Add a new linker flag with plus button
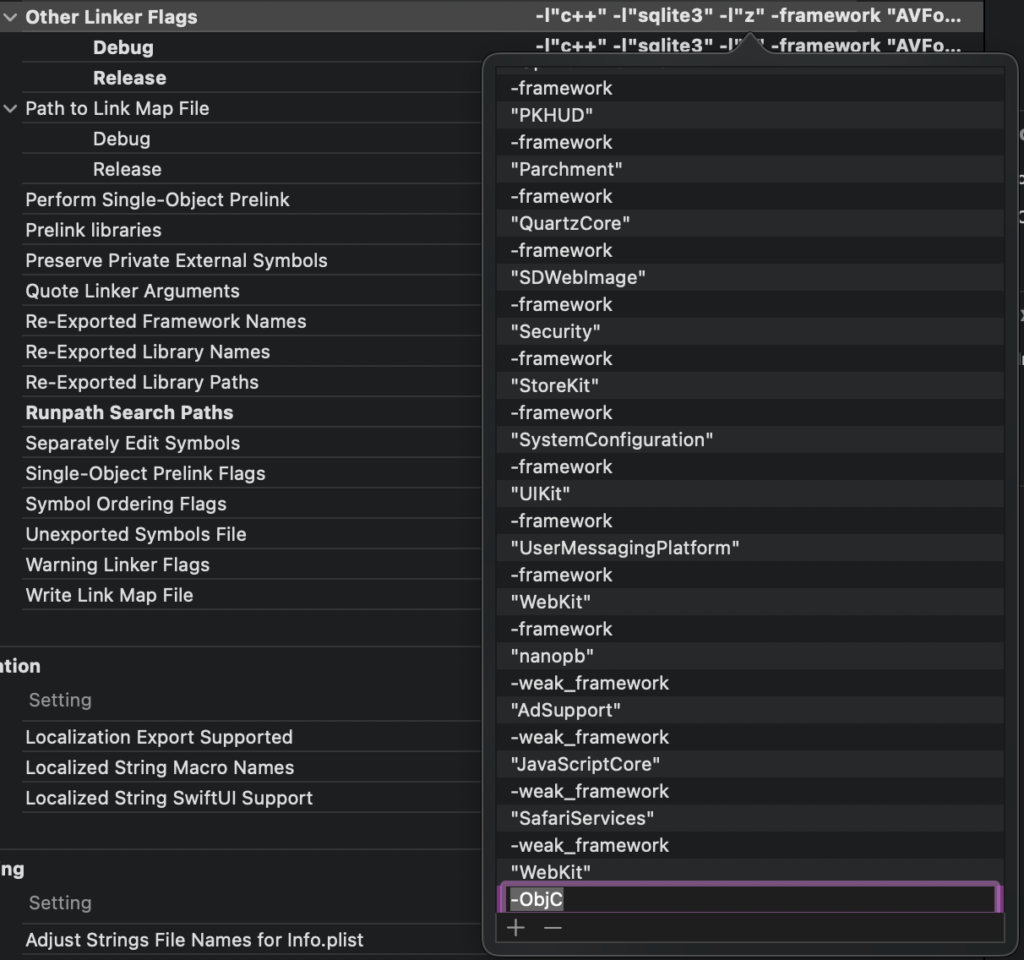Image resolution: width=1024 pixels, height=960 pixels. coord(516,927)
